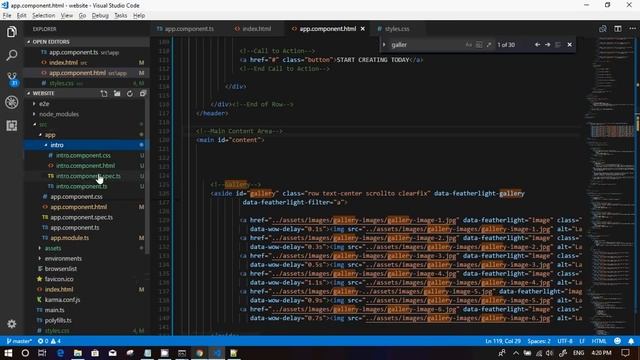Image resolution: width=640 pixels, height=360 pixels.
Task: Open the Windows Start menu
Action: (x=8, y=353)
